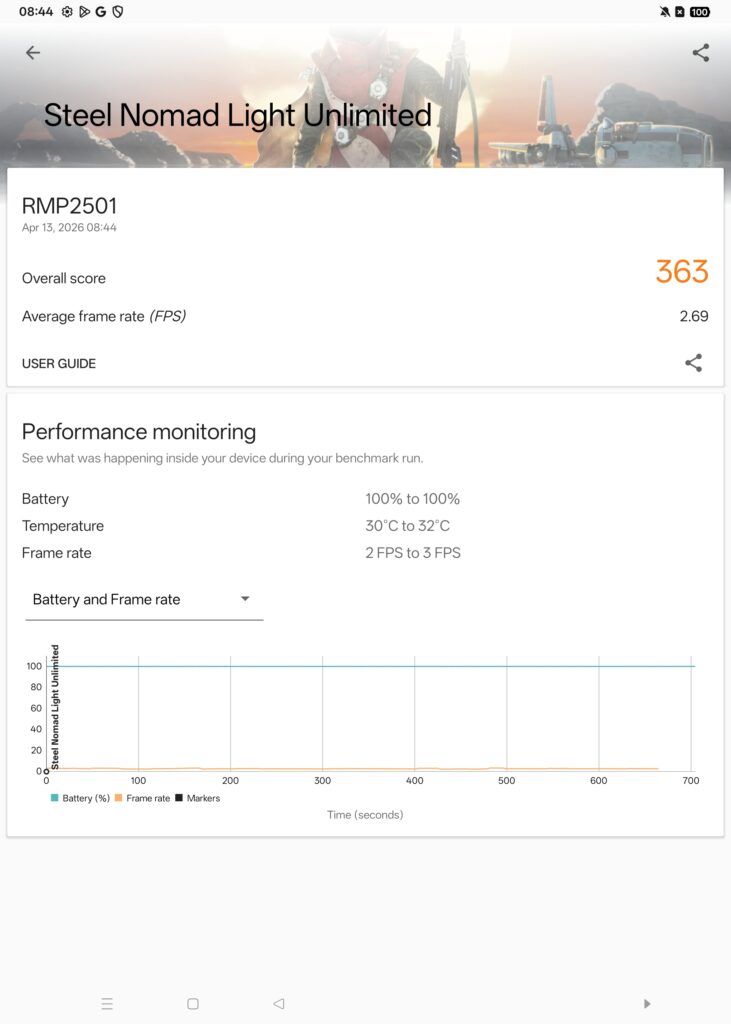The height and width of the screenshot is (1024, 731).
Task: Open the Google Play icon in status bar
Action: [x=85, y=12]
